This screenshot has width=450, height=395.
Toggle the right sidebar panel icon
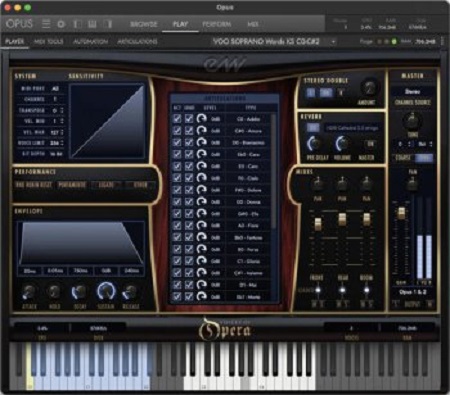pyautogui.click(x=108, y=24)
